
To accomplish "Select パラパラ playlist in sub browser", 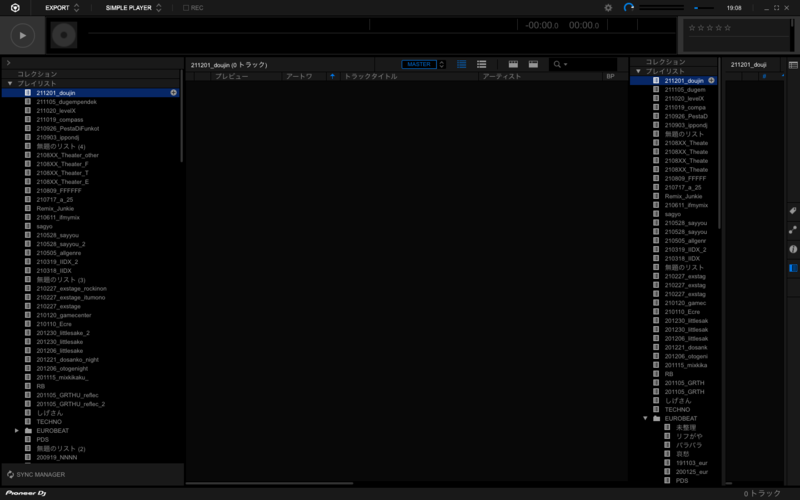I will (x=689, y=445).
